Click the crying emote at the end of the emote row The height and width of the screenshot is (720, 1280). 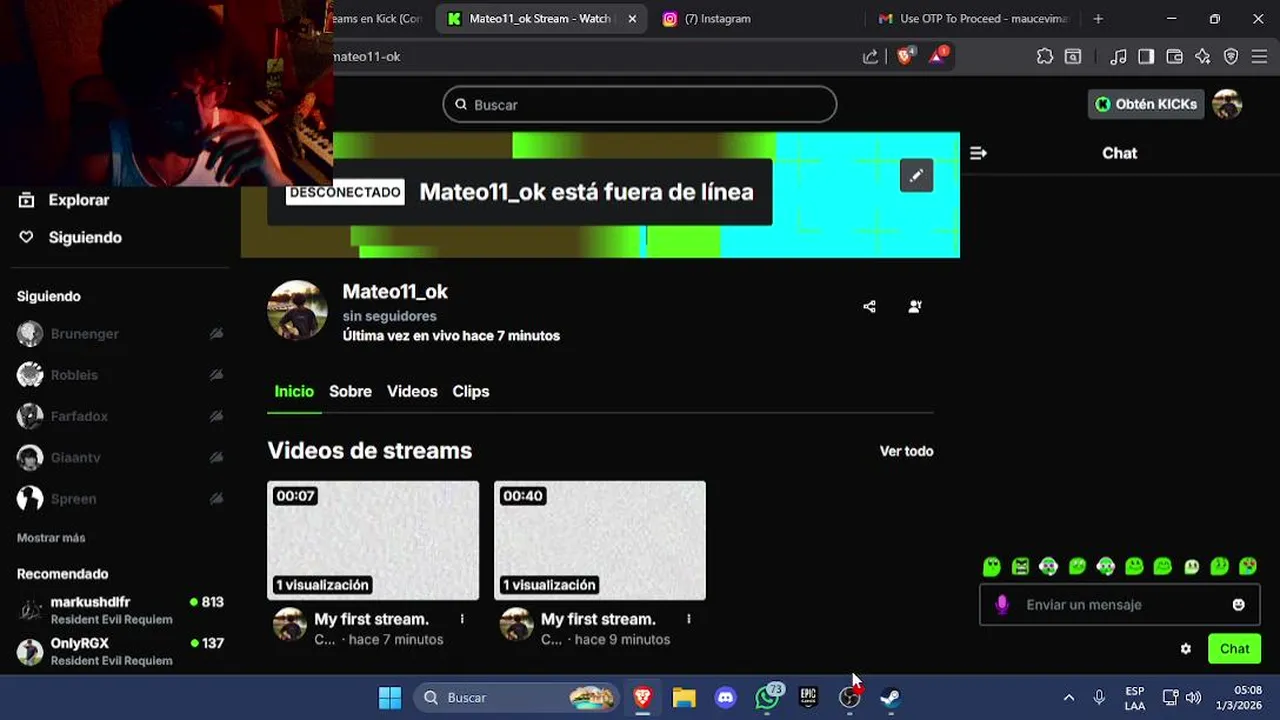point(1248,567)
